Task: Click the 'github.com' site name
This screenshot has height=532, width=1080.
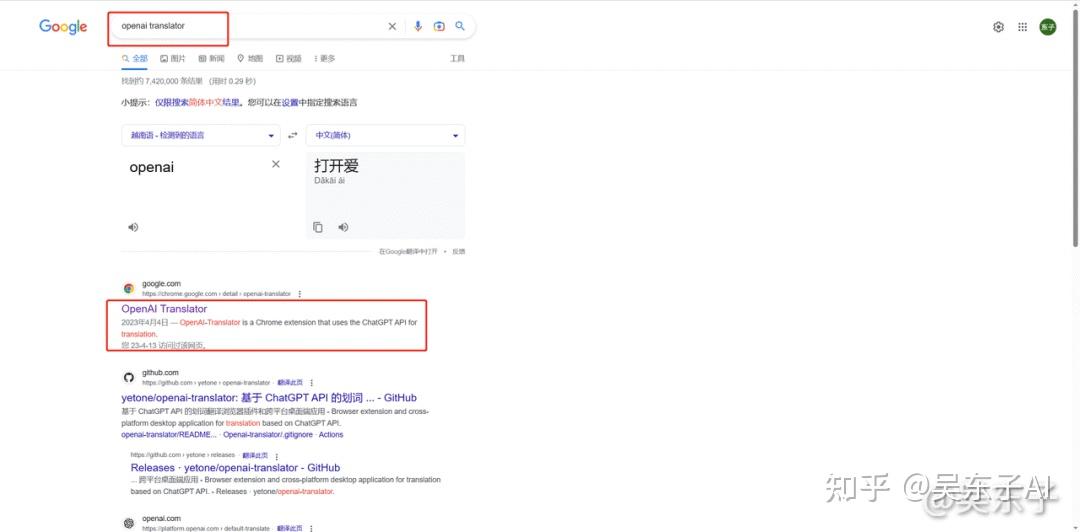Action: coord(160,373)
